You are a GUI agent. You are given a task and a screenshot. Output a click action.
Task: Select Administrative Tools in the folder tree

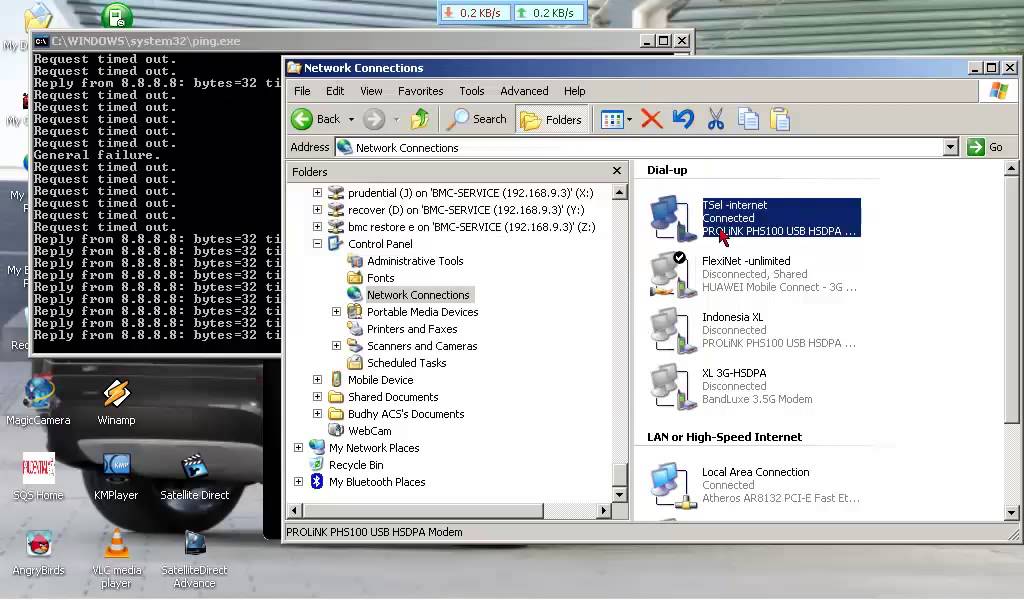coord(415,261)
